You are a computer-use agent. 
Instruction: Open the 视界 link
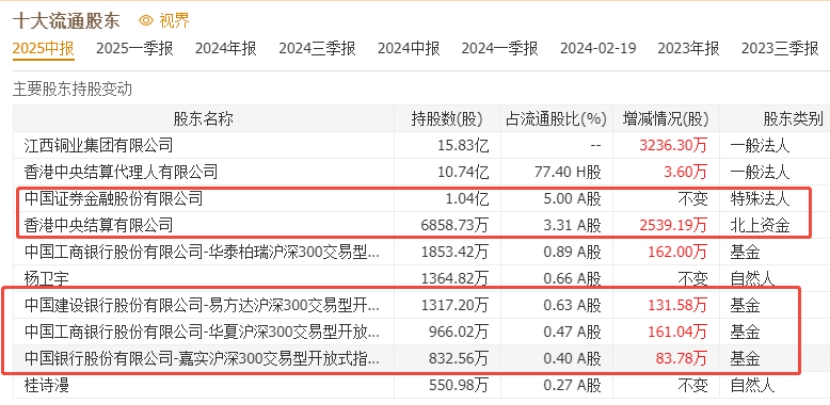click(174, 21)
